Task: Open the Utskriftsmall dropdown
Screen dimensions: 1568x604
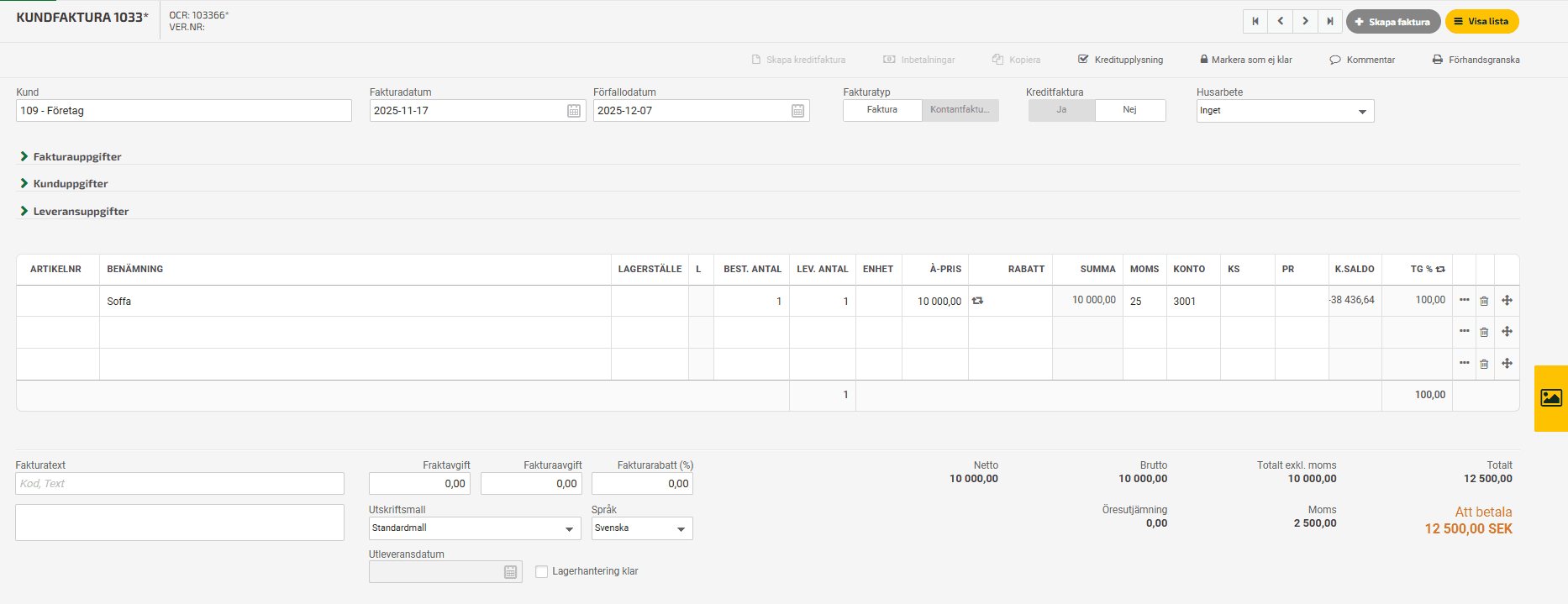Action: (474, 528)
